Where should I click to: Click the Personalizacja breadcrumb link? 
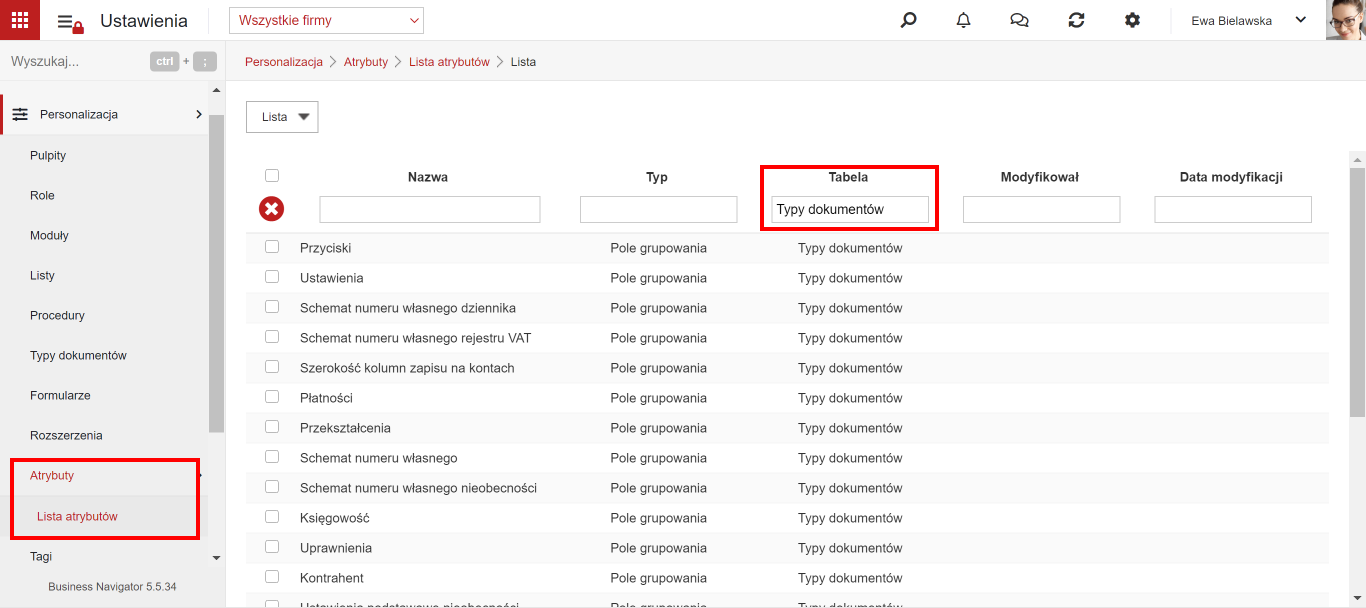284,62
